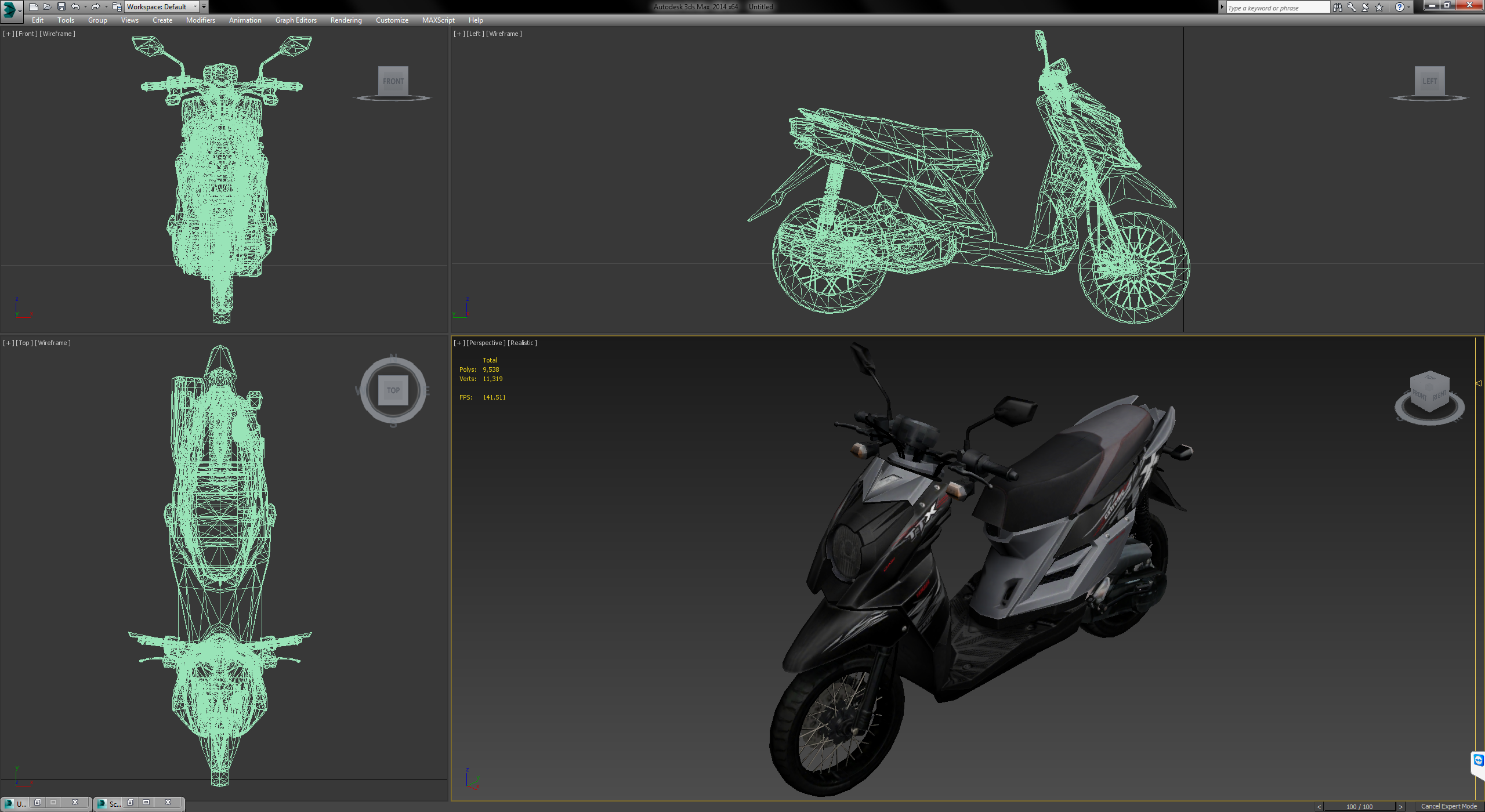Viewport: 1485px width, 812px height.
Task: Select the 100/100 frame field
Action: pyautogui.click(x=1360, y=806)
